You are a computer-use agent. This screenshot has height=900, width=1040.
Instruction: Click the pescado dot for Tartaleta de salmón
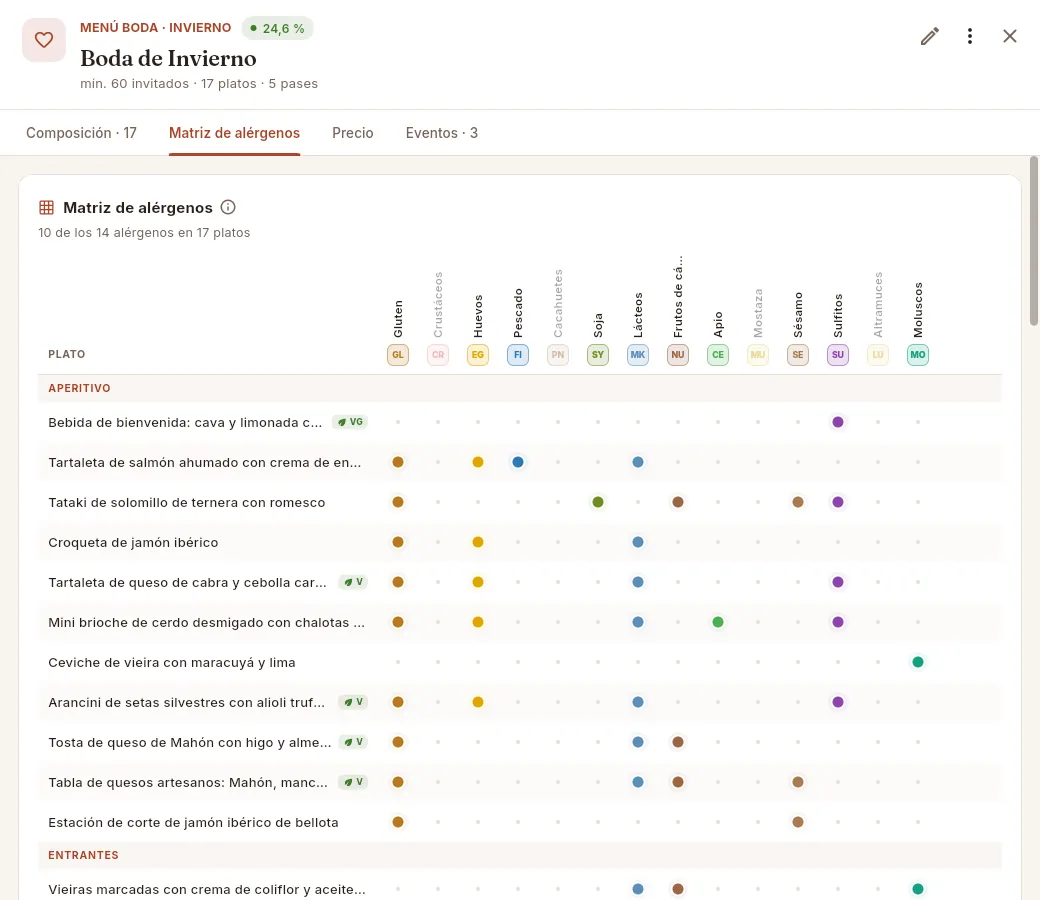pos(518,462)
